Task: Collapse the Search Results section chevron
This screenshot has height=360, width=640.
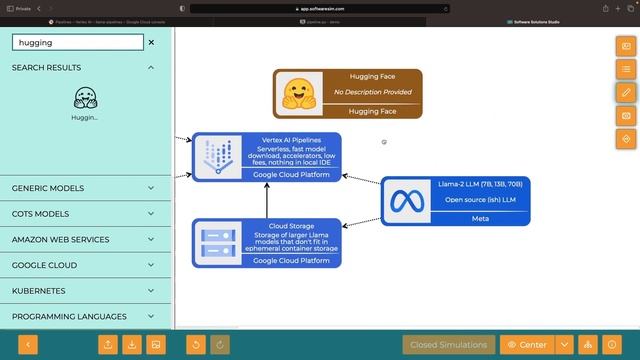Action: pyautogui.click(x=151, y=67)
